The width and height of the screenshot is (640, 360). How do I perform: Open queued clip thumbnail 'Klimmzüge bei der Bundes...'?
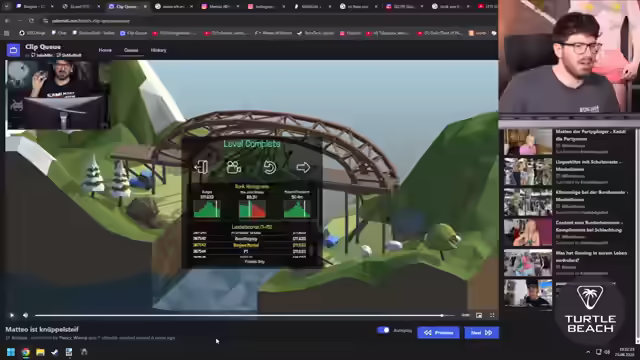point(528,202)
